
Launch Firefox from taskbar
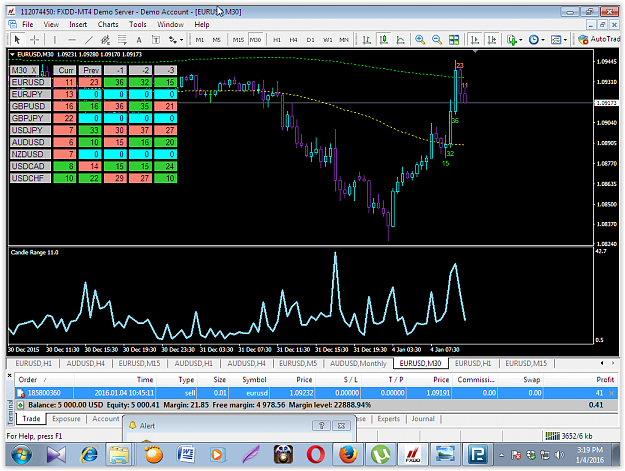coord(348,455)
